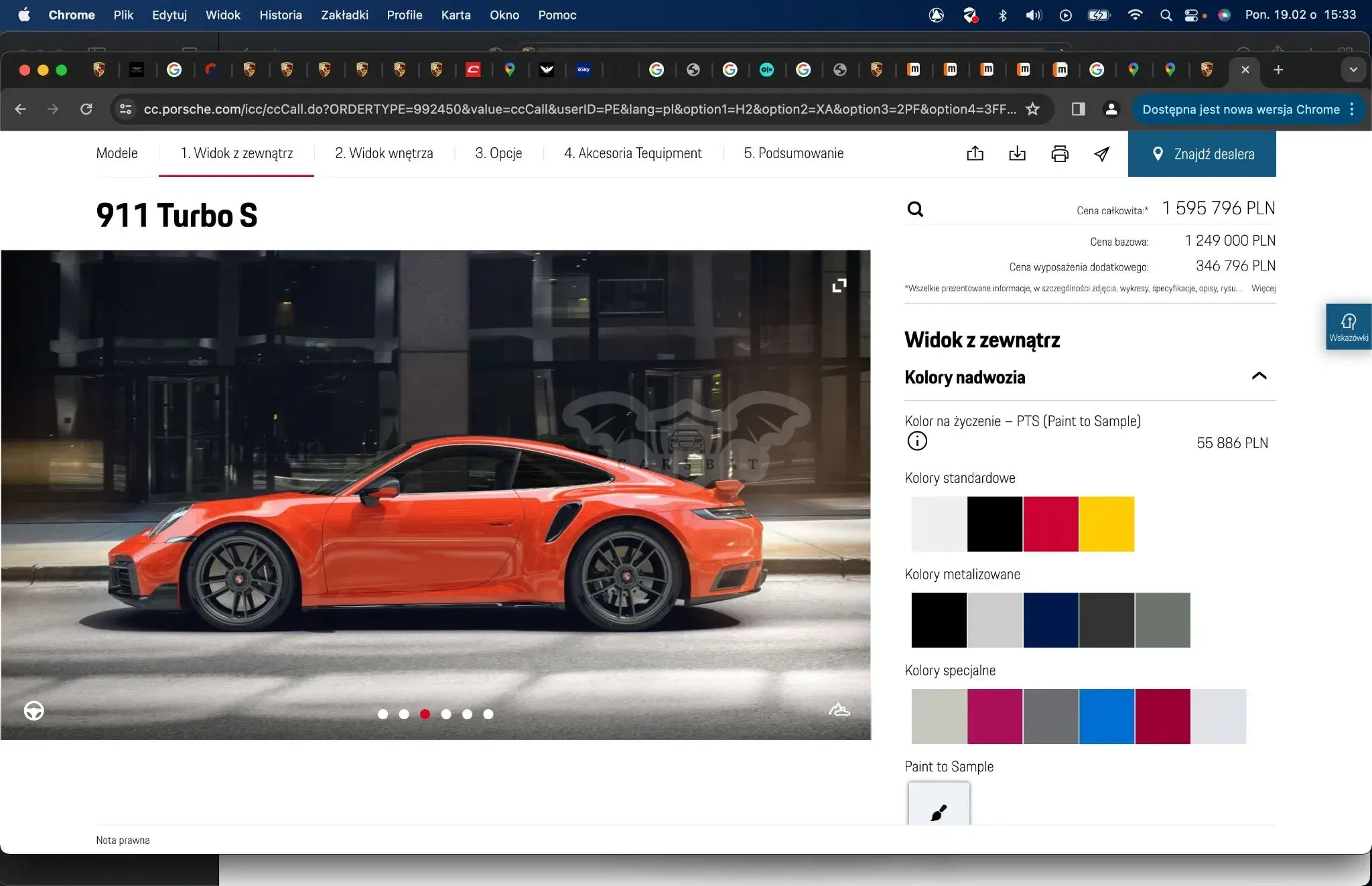Viewport: 1372px width, 886px height.
Task: Click the download configuration icon
Action: pos(1017,153)
